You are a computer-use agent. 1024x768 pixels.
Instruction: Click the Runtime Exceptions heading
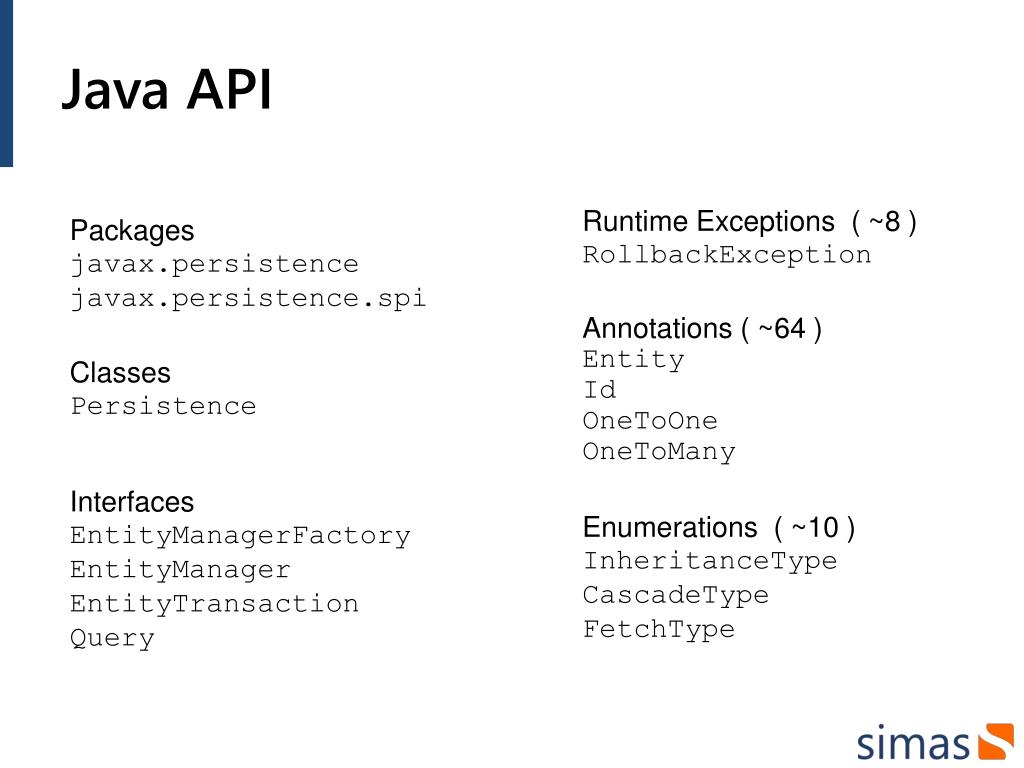tap(750, 221)
